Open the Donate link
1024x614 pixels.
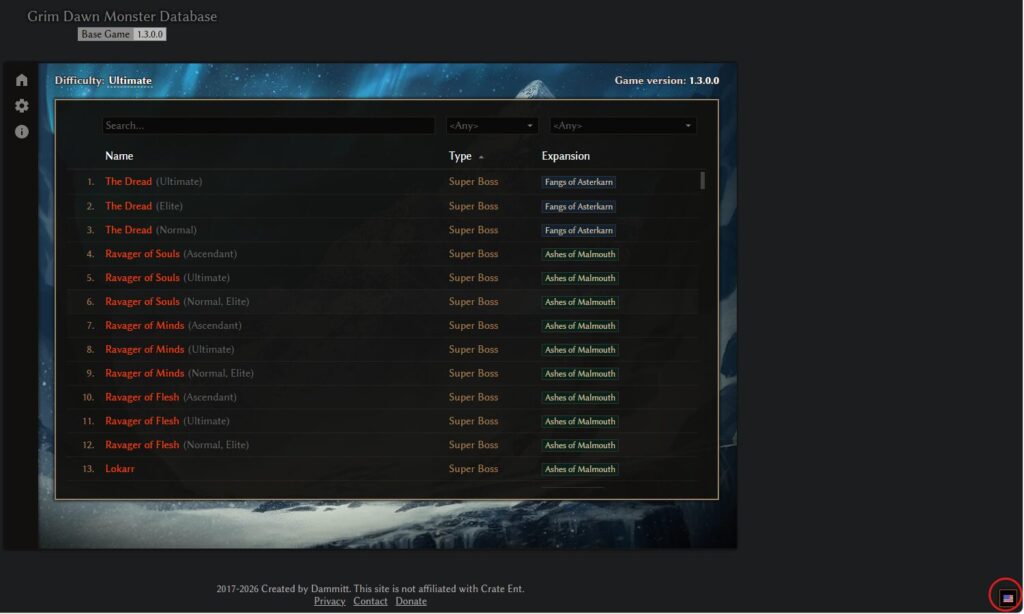click(x=411, y=601)
